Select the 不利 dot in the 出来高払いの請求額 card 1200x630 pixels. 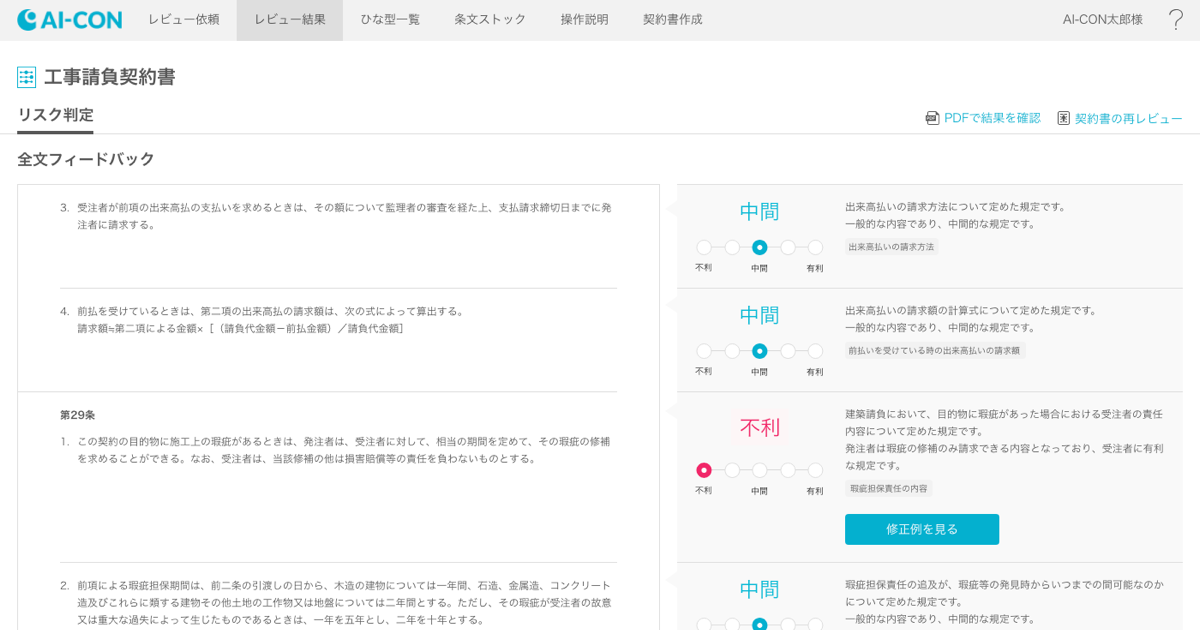click(x=704, y=351)
